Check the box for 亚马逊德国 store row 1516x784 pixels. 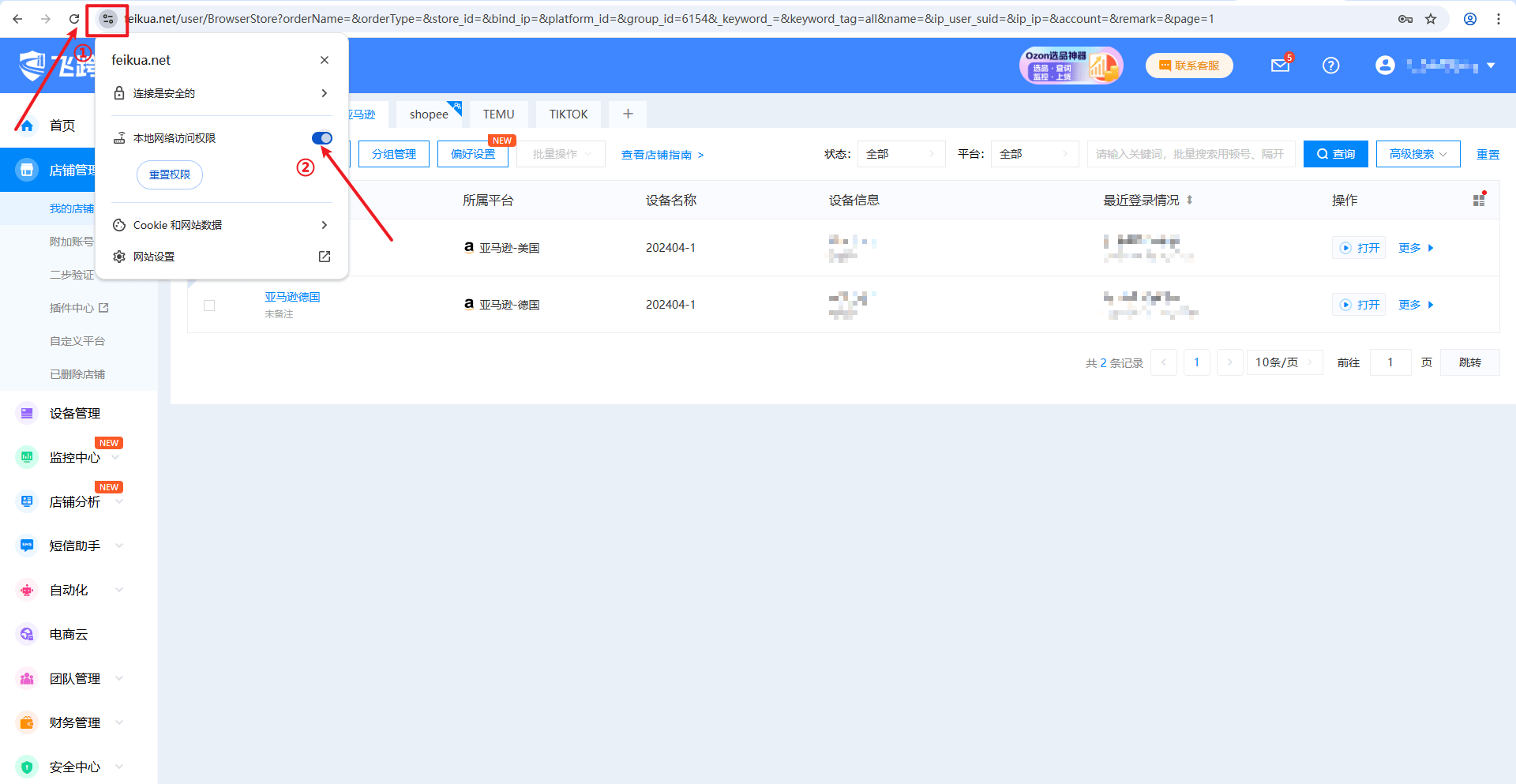click(x=209, y=306)
